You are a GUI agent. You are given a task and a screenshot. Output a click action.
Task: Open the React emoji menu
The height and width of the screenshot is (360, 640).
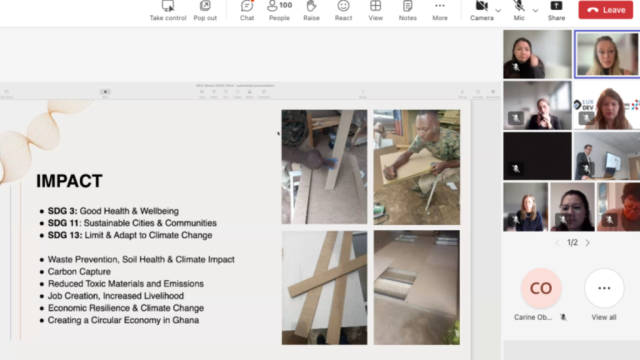(x=343, y=11)
